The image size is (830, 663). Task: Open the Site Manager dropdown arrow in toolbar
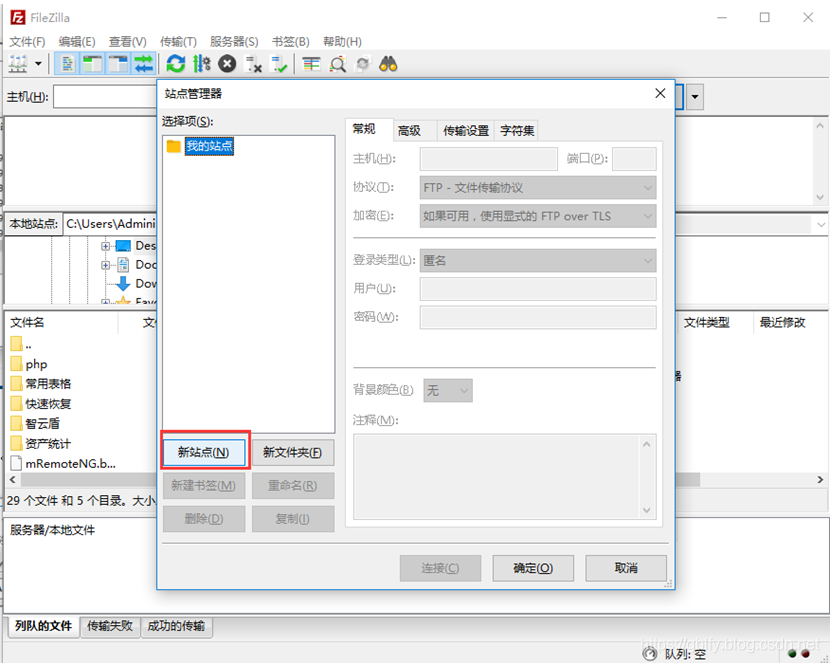pyautogui.click(x=38, y=65)
